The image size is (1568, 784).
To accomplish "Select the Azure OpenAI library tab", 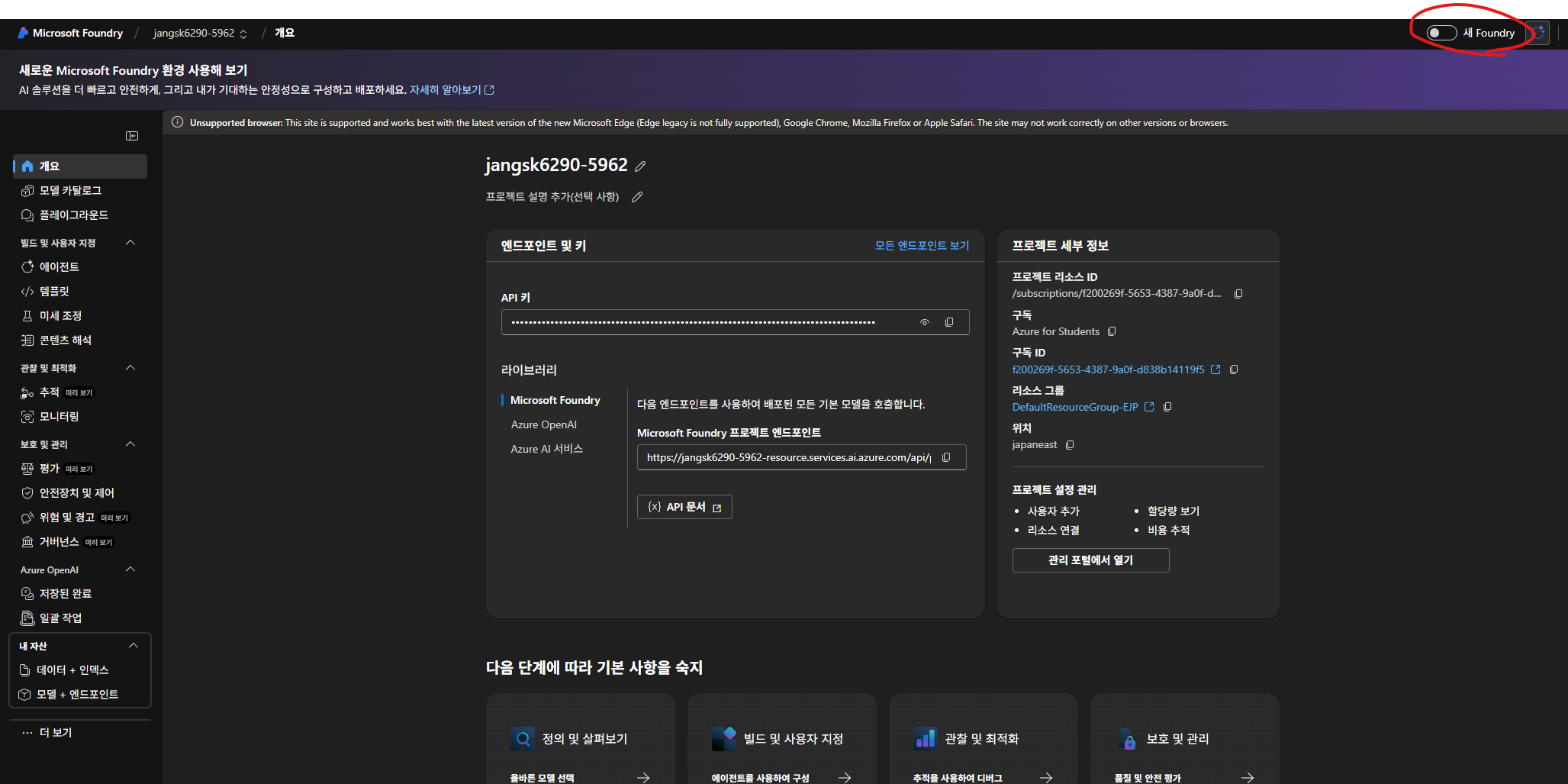I will coord(544,424).
